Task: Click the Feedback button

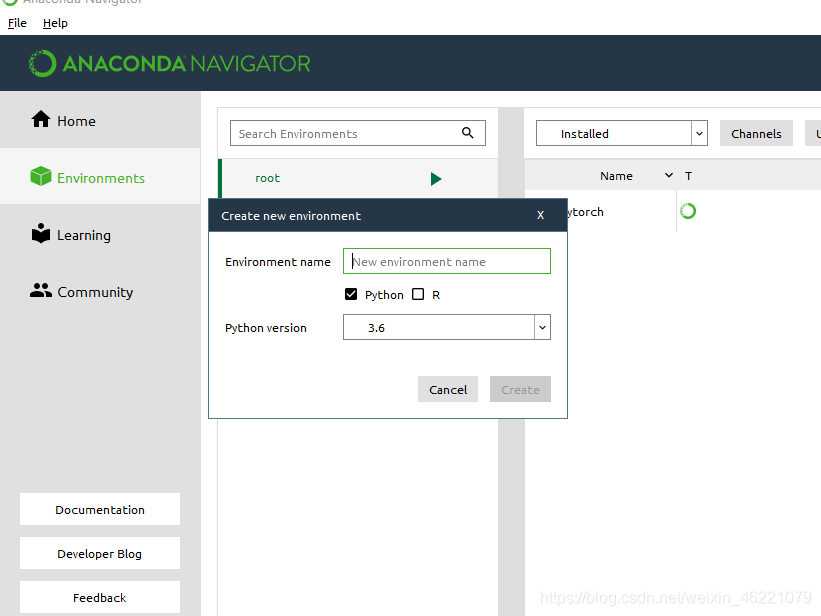Action: coord(100,597)
